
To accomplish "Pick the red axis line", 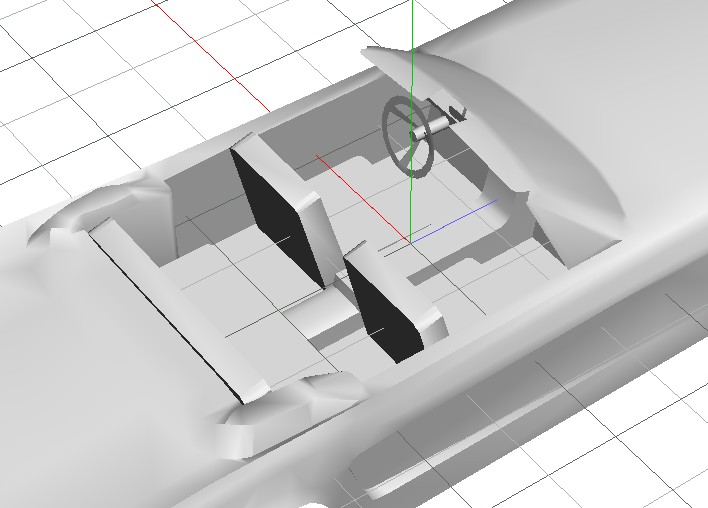I will 210,60.
